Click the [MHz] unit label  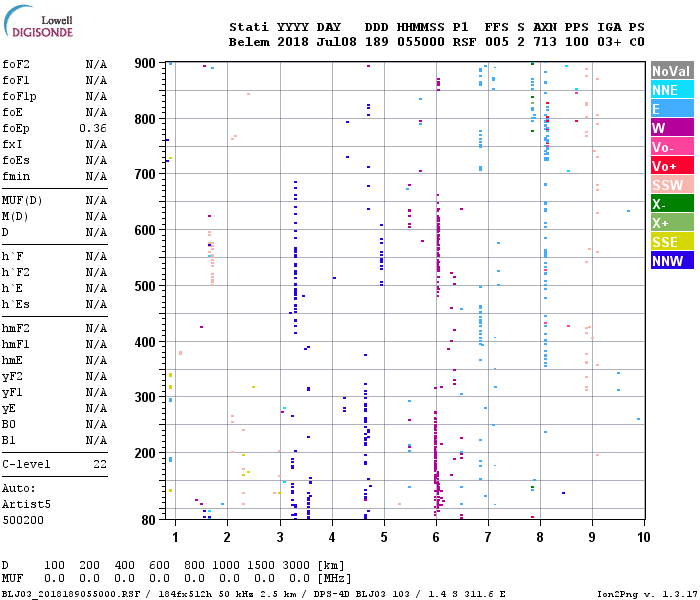[334, 579]
